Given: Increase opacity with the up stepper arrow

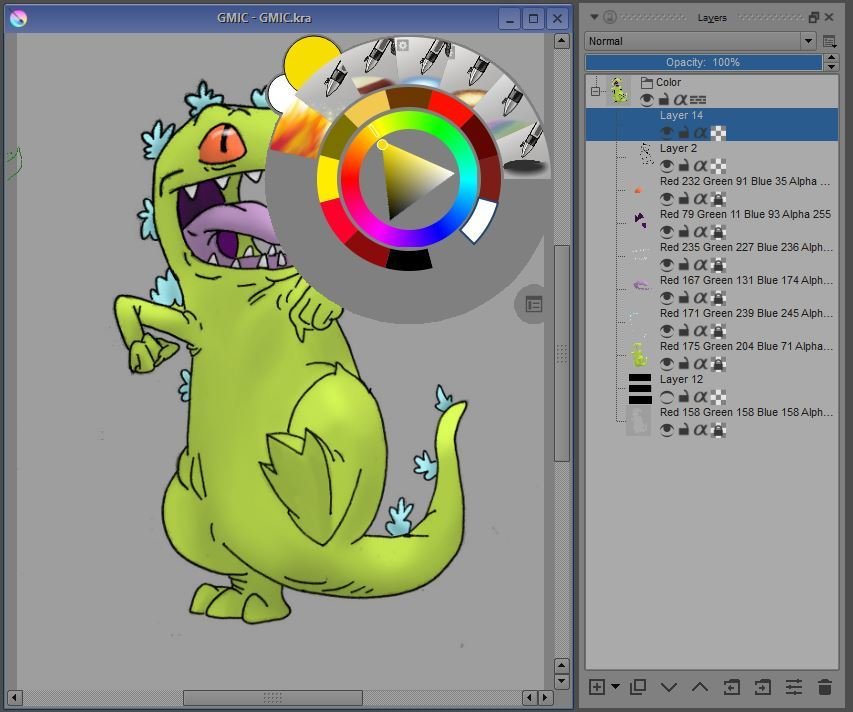Looking at the screenshot, I should [831, 58].
